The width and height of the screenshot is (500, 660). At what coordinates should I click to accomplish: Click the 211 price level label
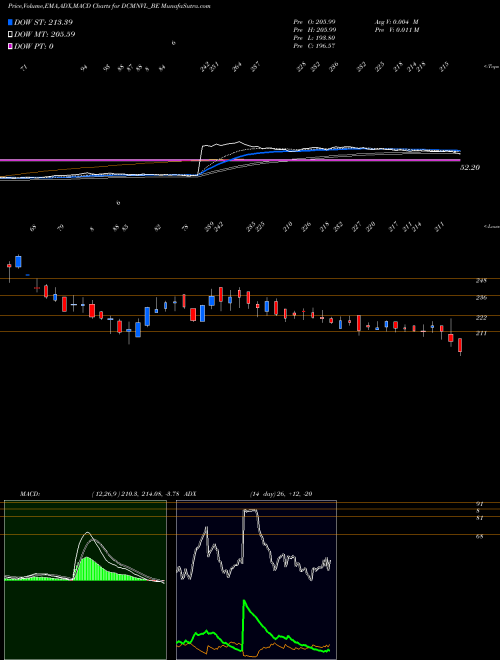(x=481, y=334)
